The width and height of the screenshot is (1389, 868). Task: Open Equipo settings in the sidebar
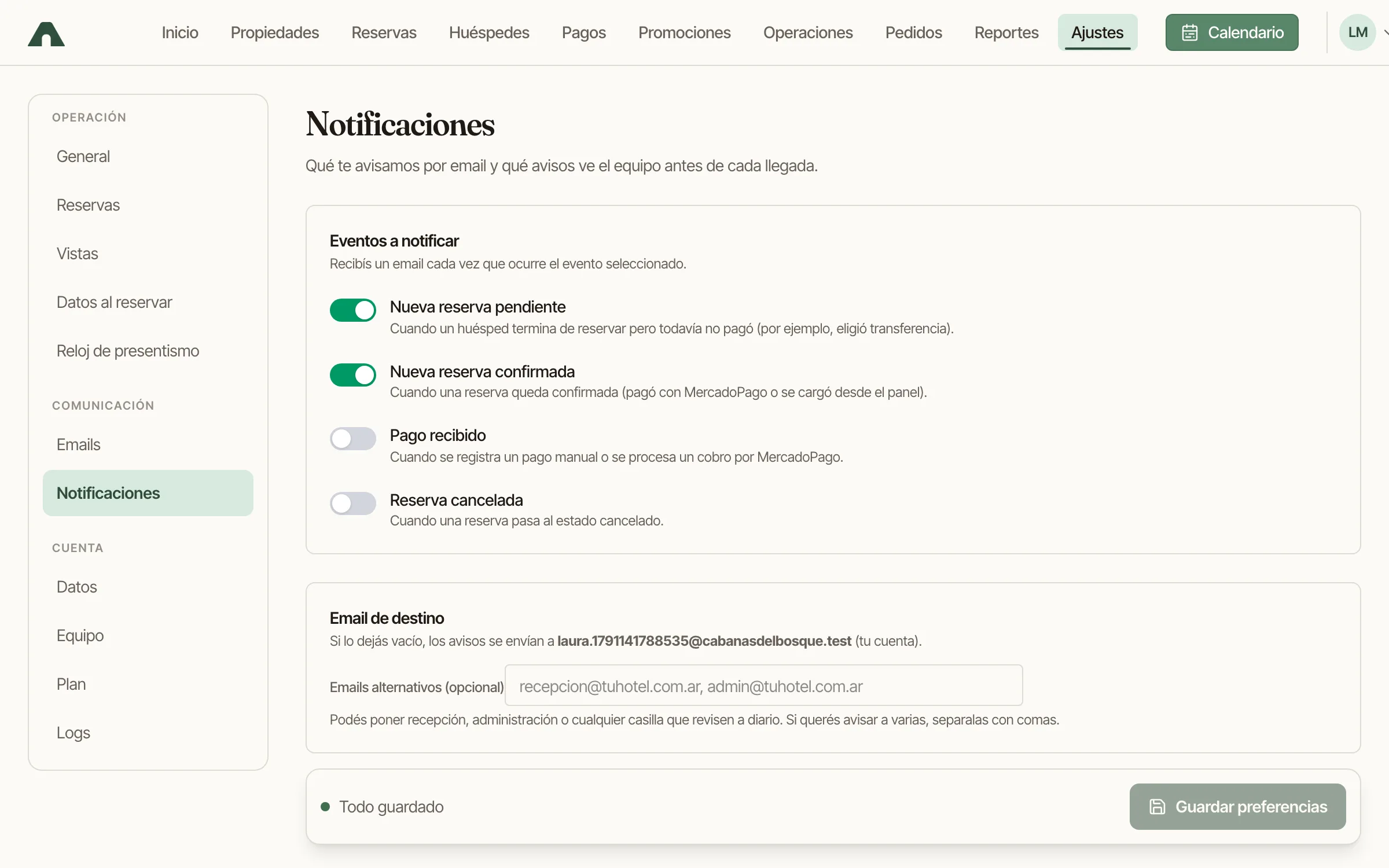pos(148,635)
